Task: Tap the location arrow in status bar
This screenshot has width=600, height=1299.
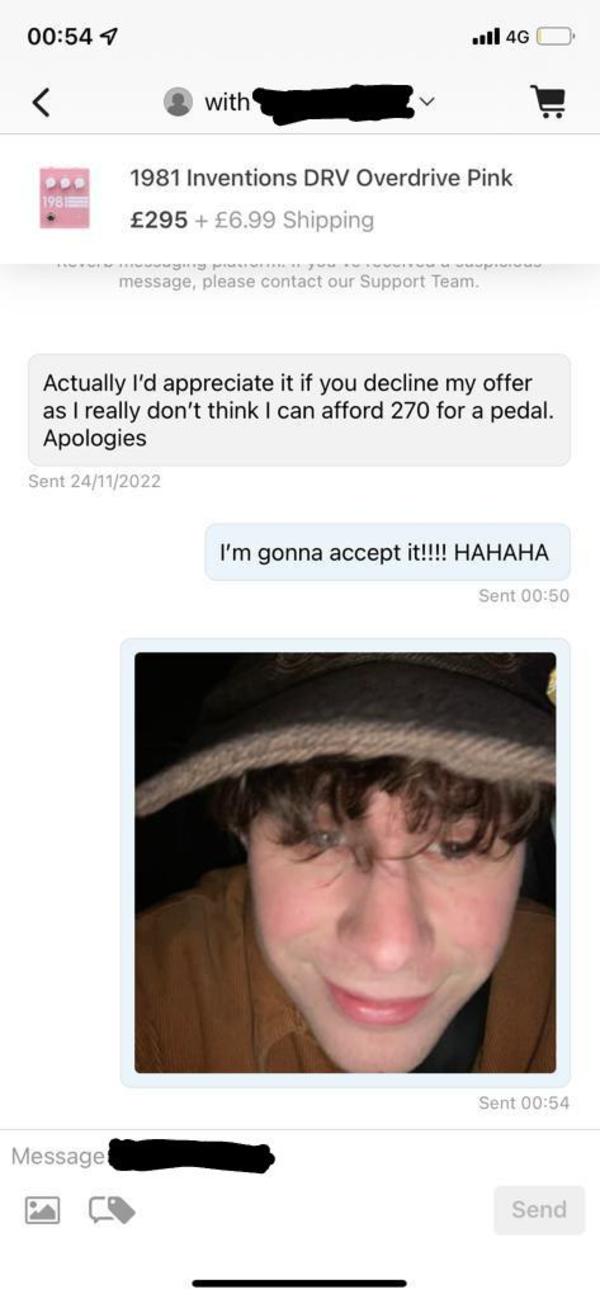Action: (x=112, y=36)
